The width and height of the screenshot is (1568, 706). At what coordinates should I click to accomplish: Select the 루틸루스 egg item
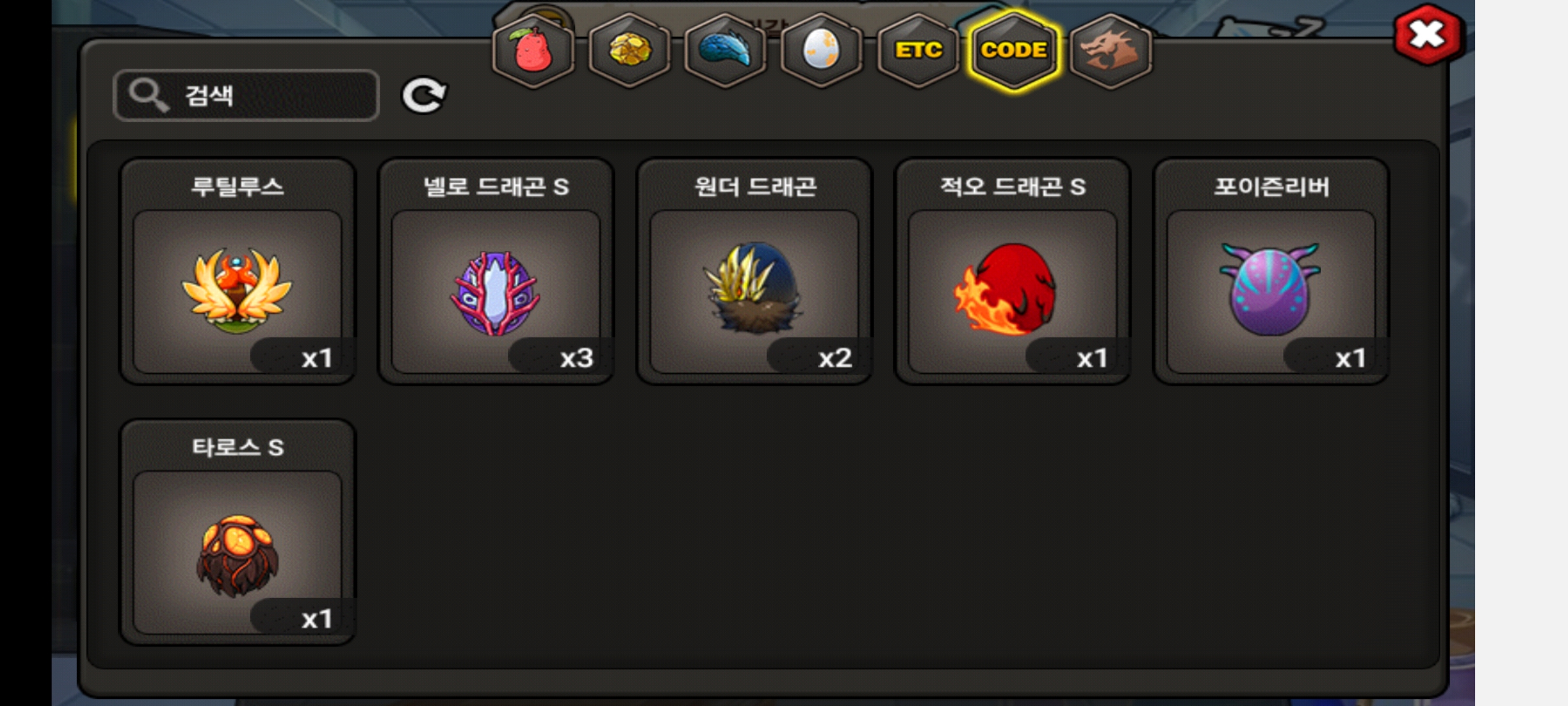[x=237, y=271]
